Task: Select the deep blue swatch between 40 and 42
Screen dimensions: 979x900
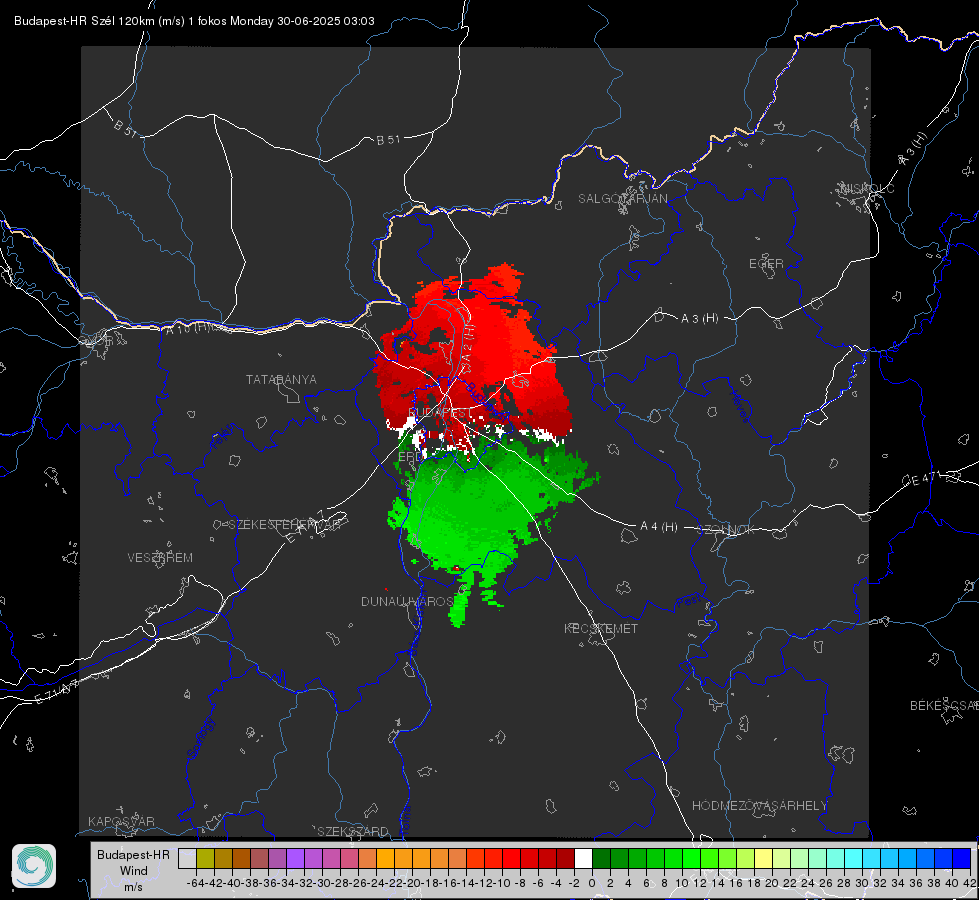Action: click(962, 858)
